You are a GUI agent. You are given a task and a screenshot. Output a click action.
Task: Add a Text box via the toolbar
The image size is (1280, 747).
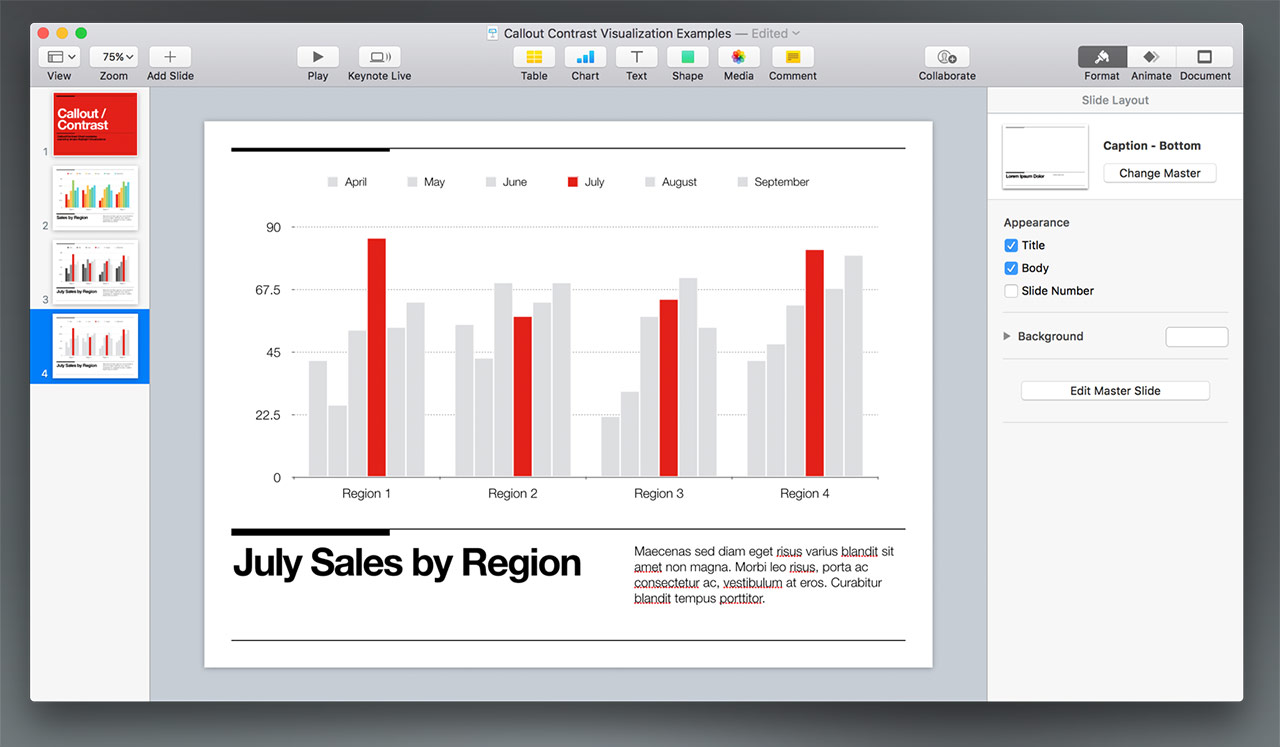pyautogui.click(x=636, y=57)
